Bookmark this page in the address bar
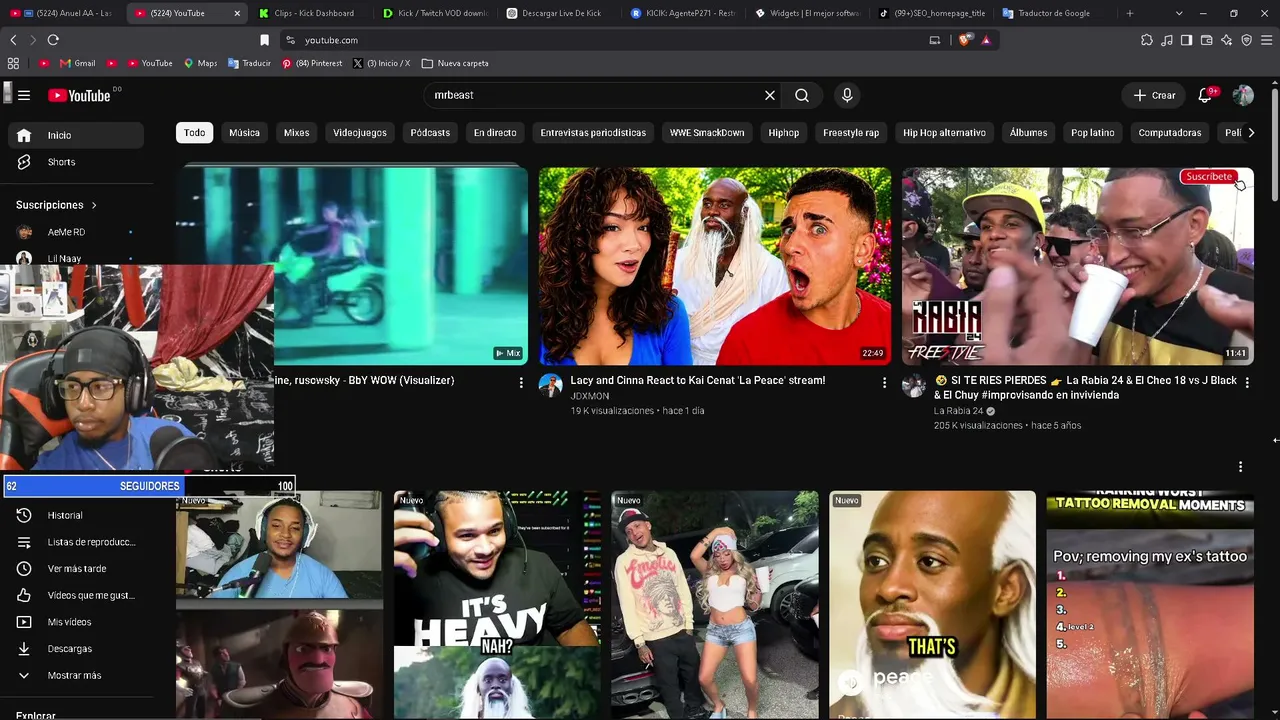Screen dimensions: 1280x720 264,40
